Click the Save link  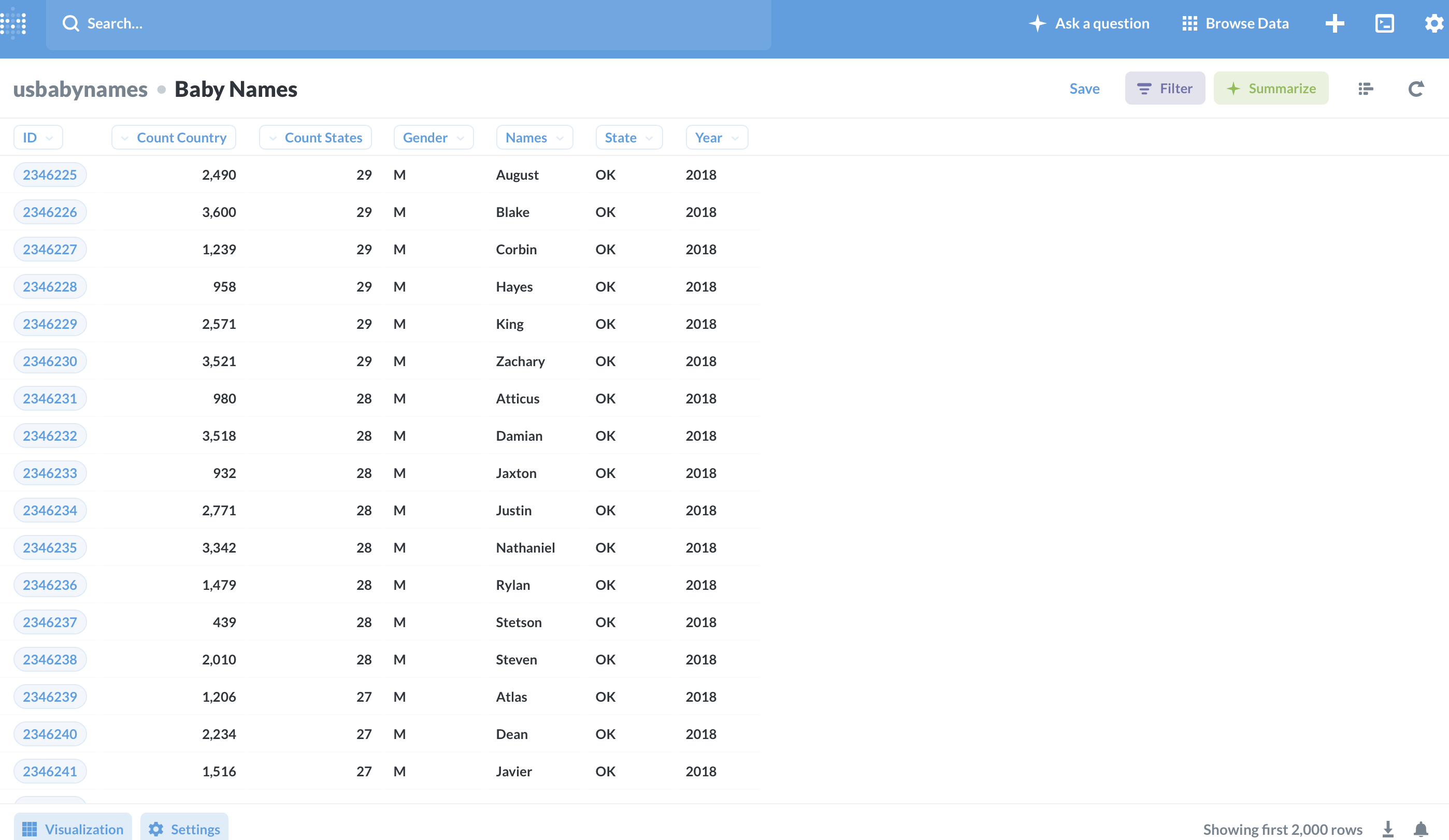(x=1084, y=89)
